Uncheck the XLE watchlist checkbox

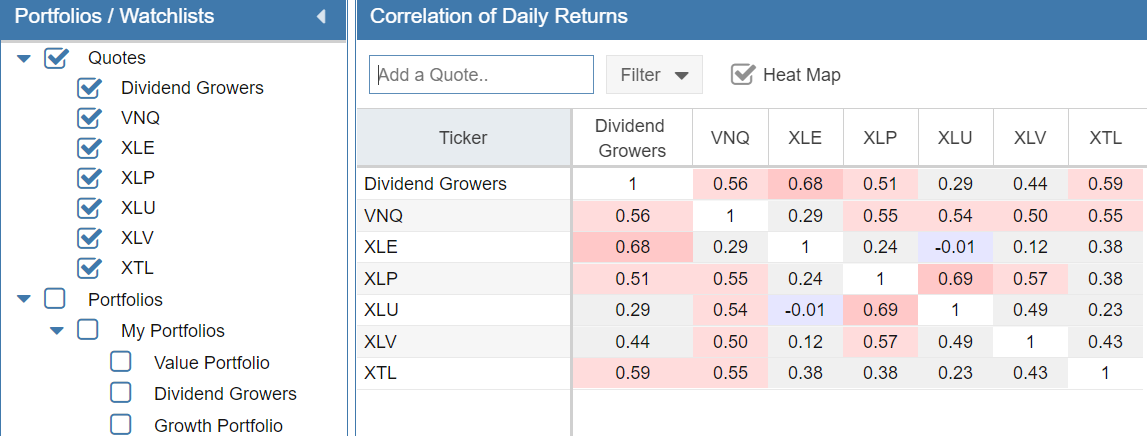[90, 148]
